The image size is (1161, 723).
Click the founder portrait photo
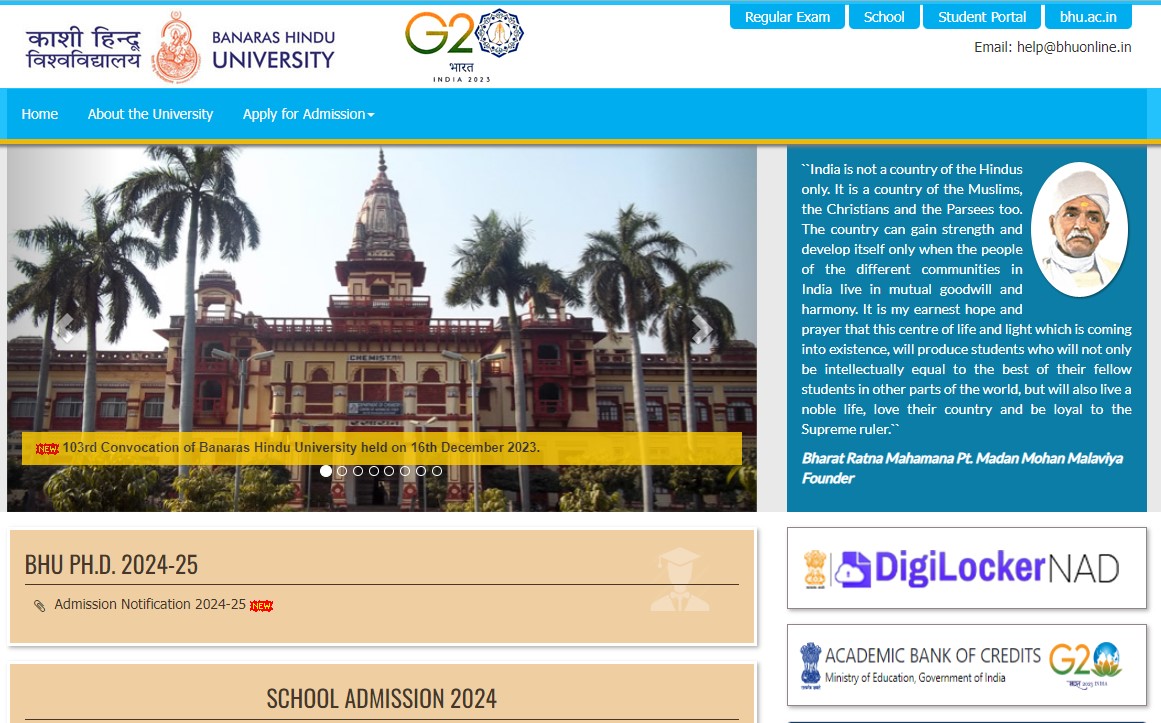pos(1079,229)
